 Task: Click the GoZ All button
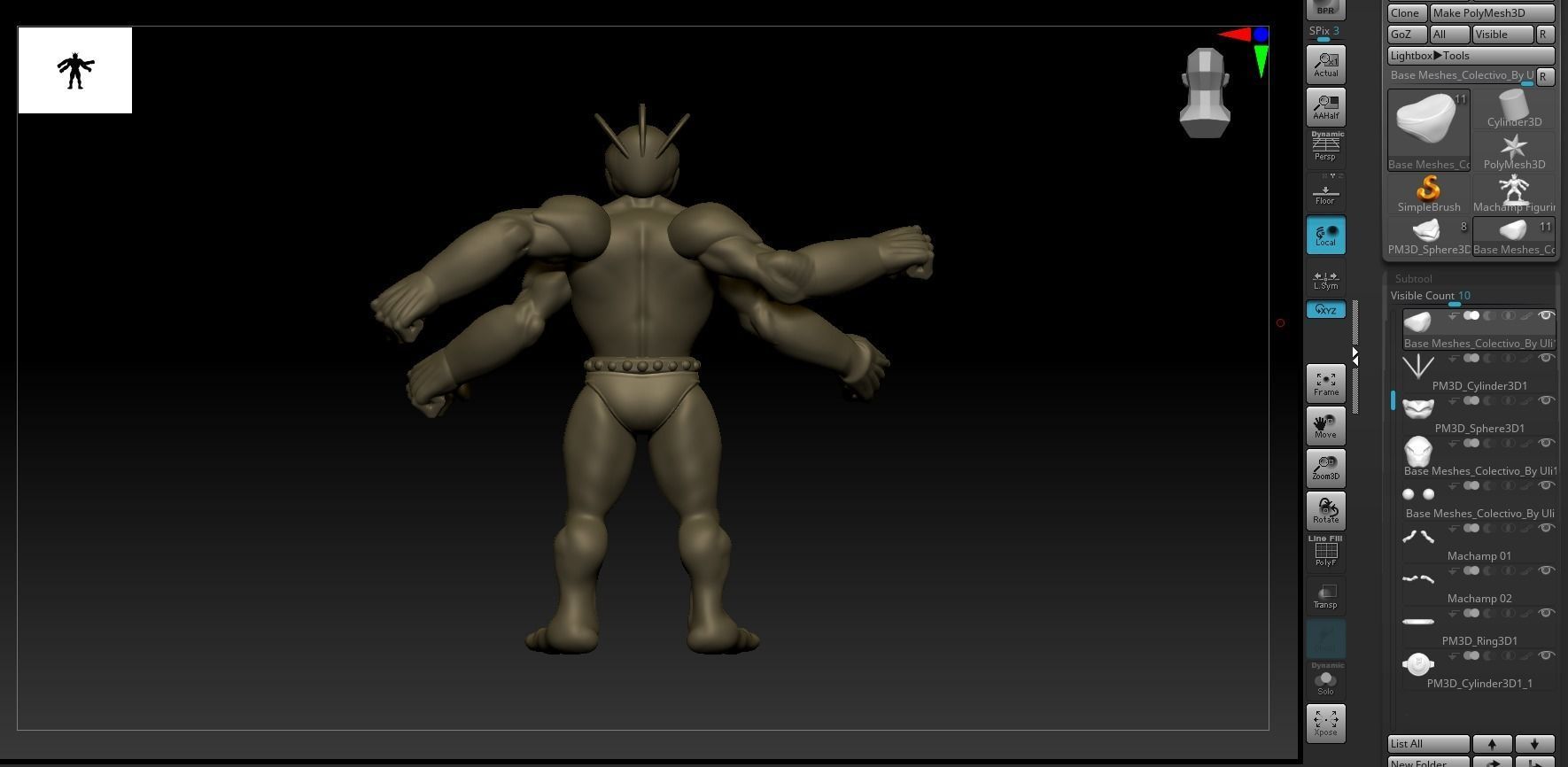point(1449,35)
